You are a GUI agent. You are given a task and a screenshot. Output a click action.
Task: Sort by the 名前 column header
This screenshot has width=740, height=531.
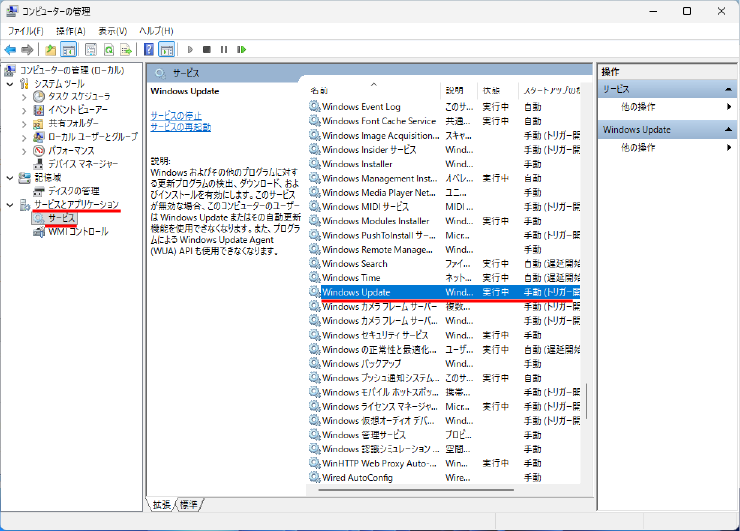pos(374,90)
